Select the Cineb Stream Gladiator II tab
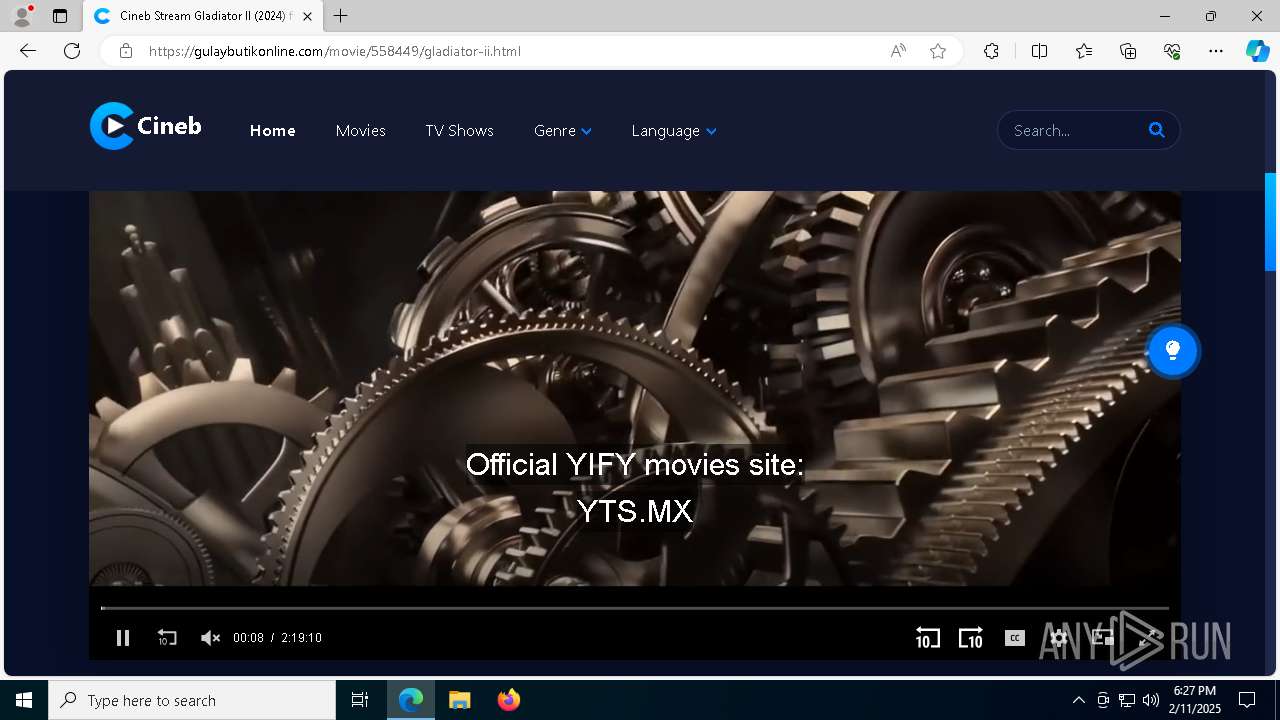Viewport: 1280px width, 720px height. click(202, 16)
